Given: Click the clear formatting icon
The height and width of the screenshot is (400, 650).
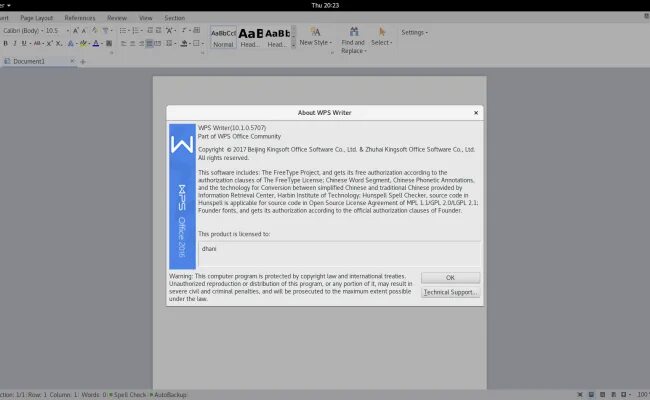Looking at the screenshot, I should [95, 30].
